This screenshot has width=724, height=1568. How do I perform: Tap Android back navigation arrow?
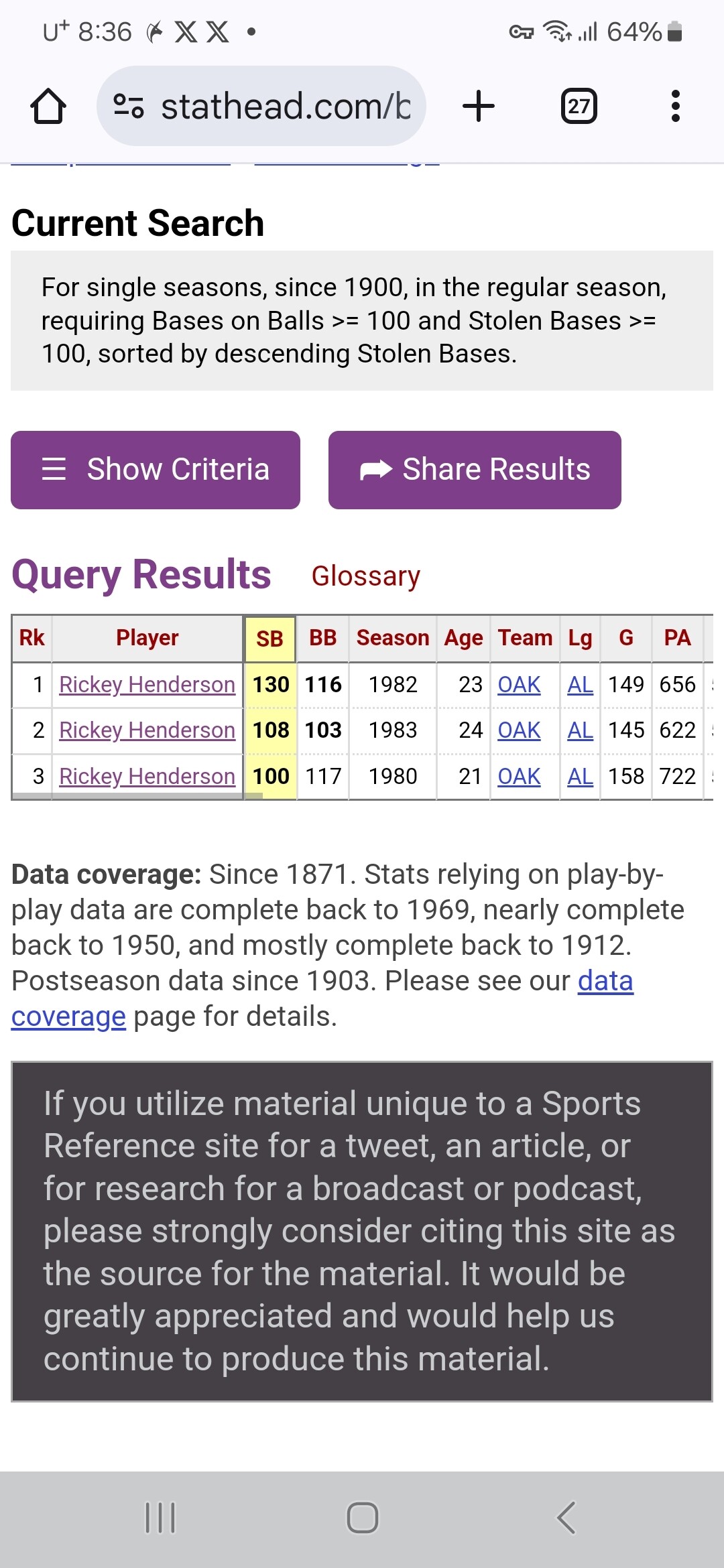point(566,1518)
